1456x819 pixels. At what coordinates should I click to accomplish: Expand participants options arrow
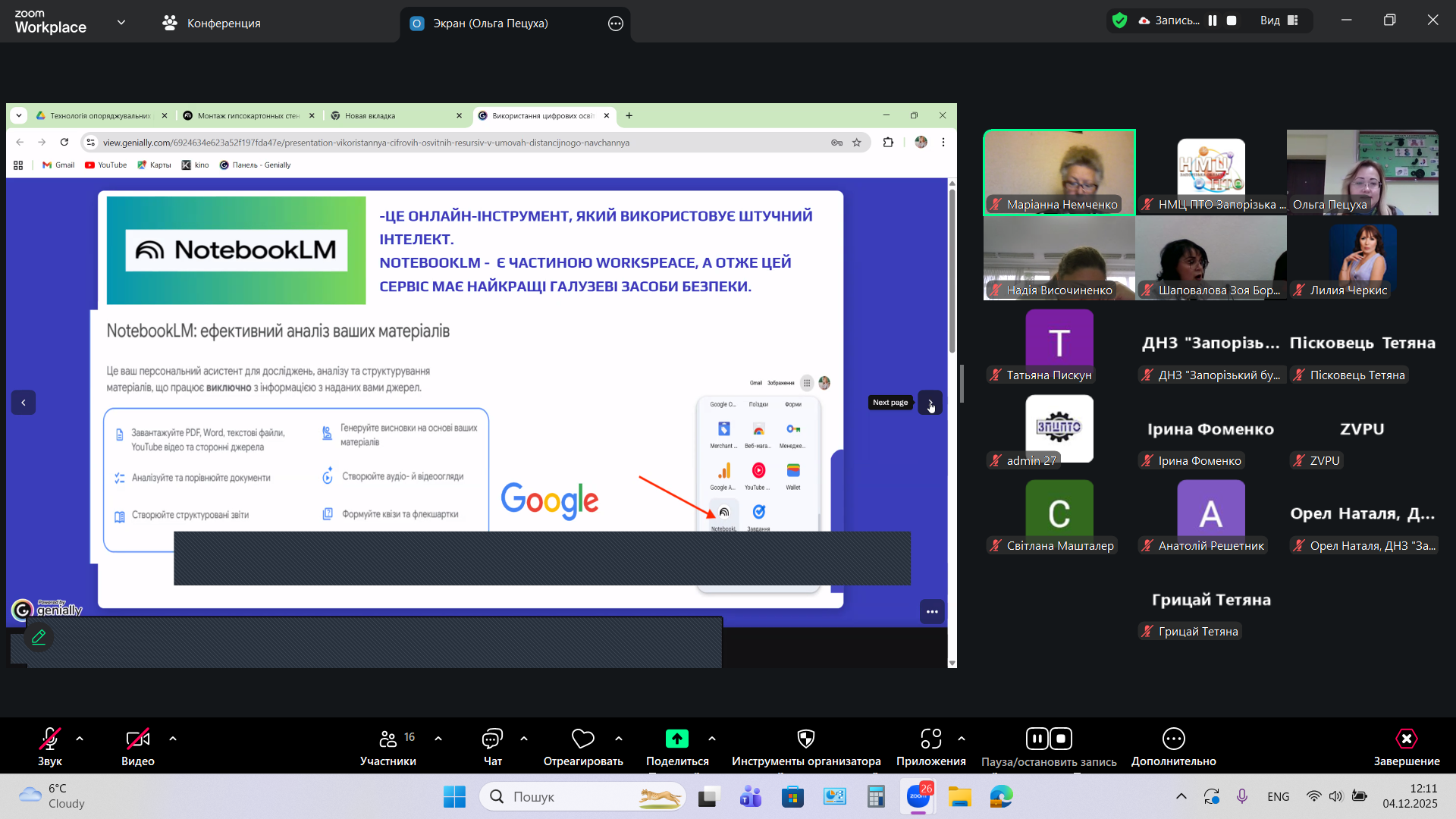point(438,739)
